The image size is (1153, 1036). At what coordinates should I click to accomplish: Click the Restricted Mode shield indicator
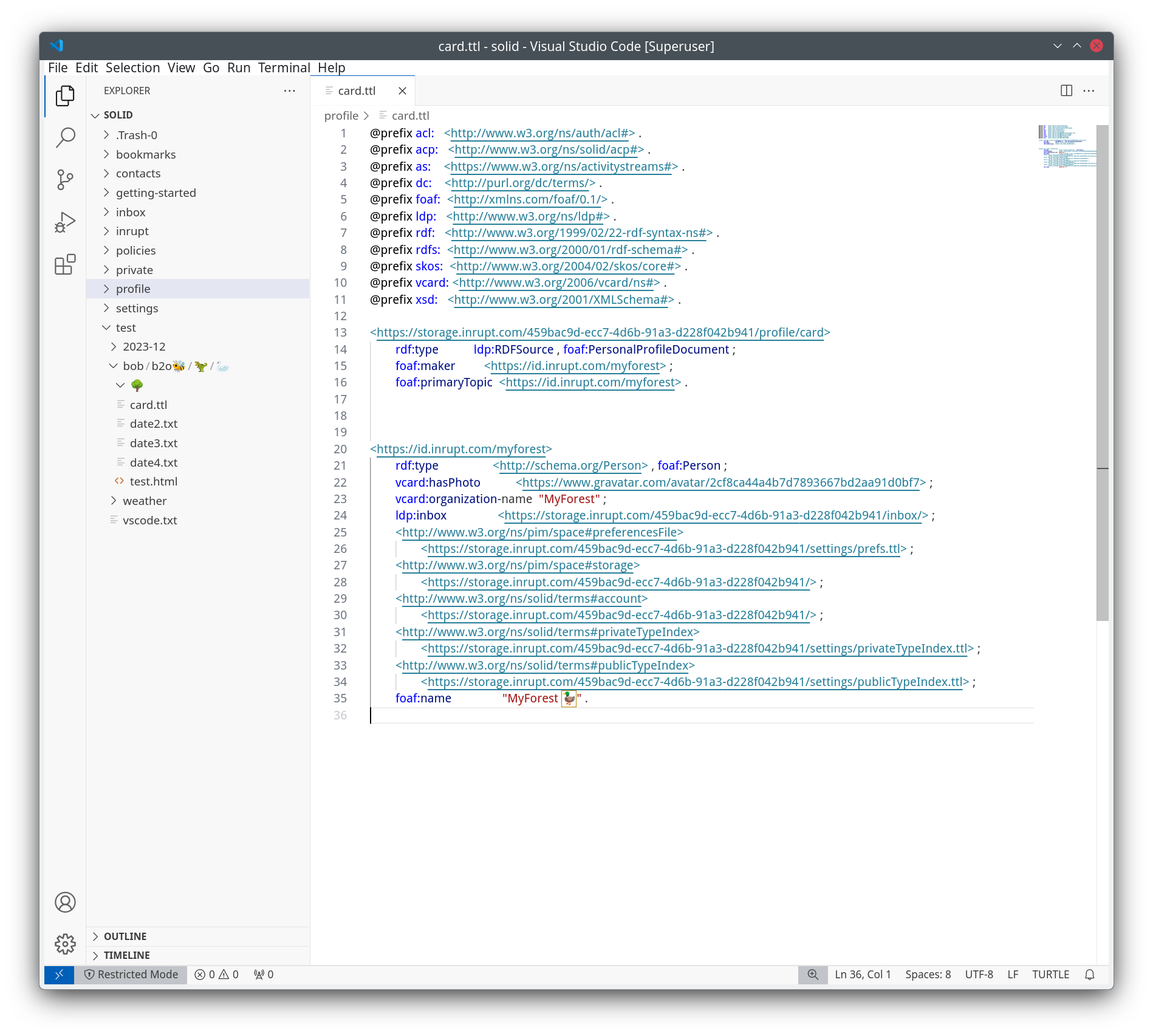point(131,975)
